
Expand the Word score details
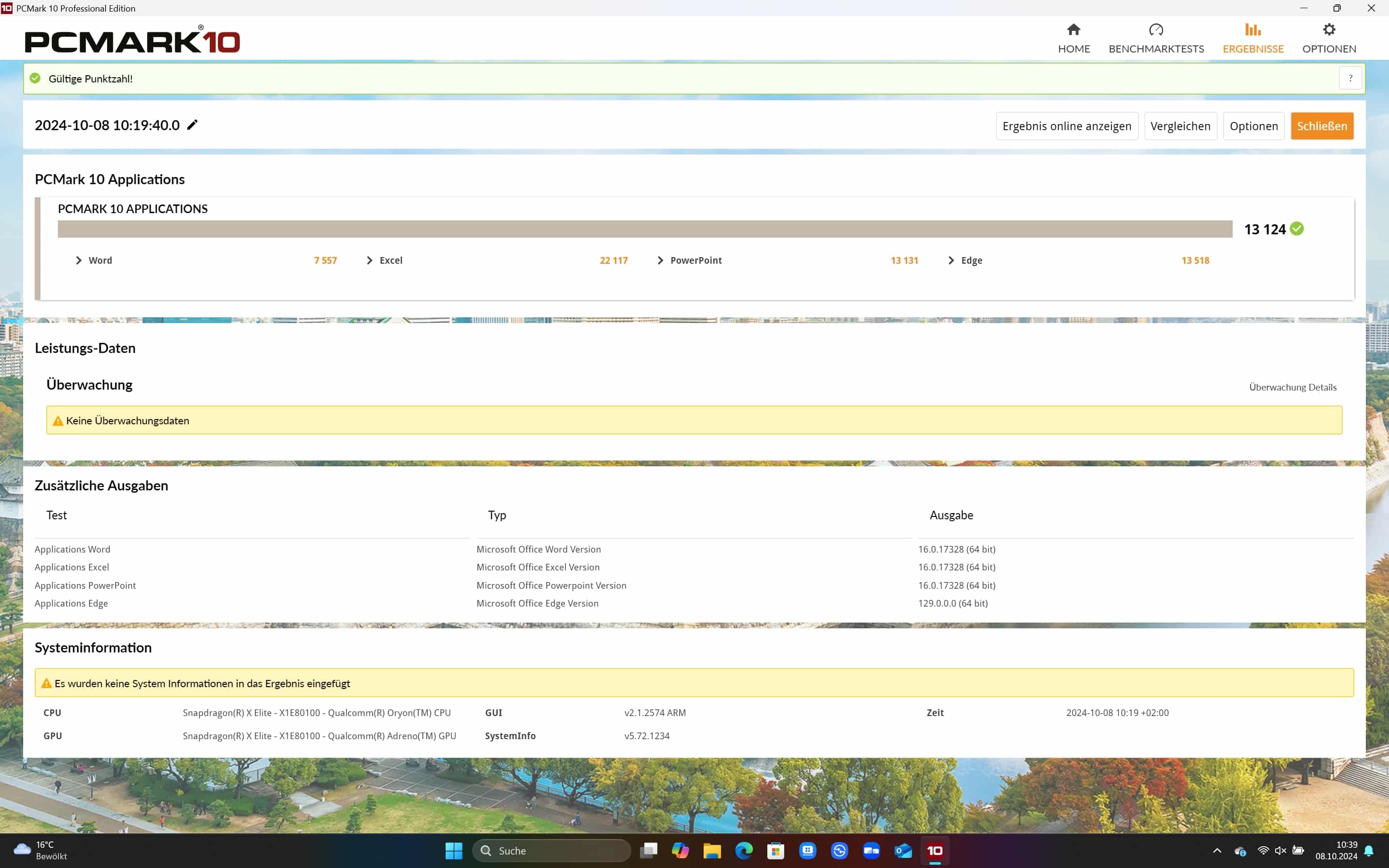coord(79,260)
